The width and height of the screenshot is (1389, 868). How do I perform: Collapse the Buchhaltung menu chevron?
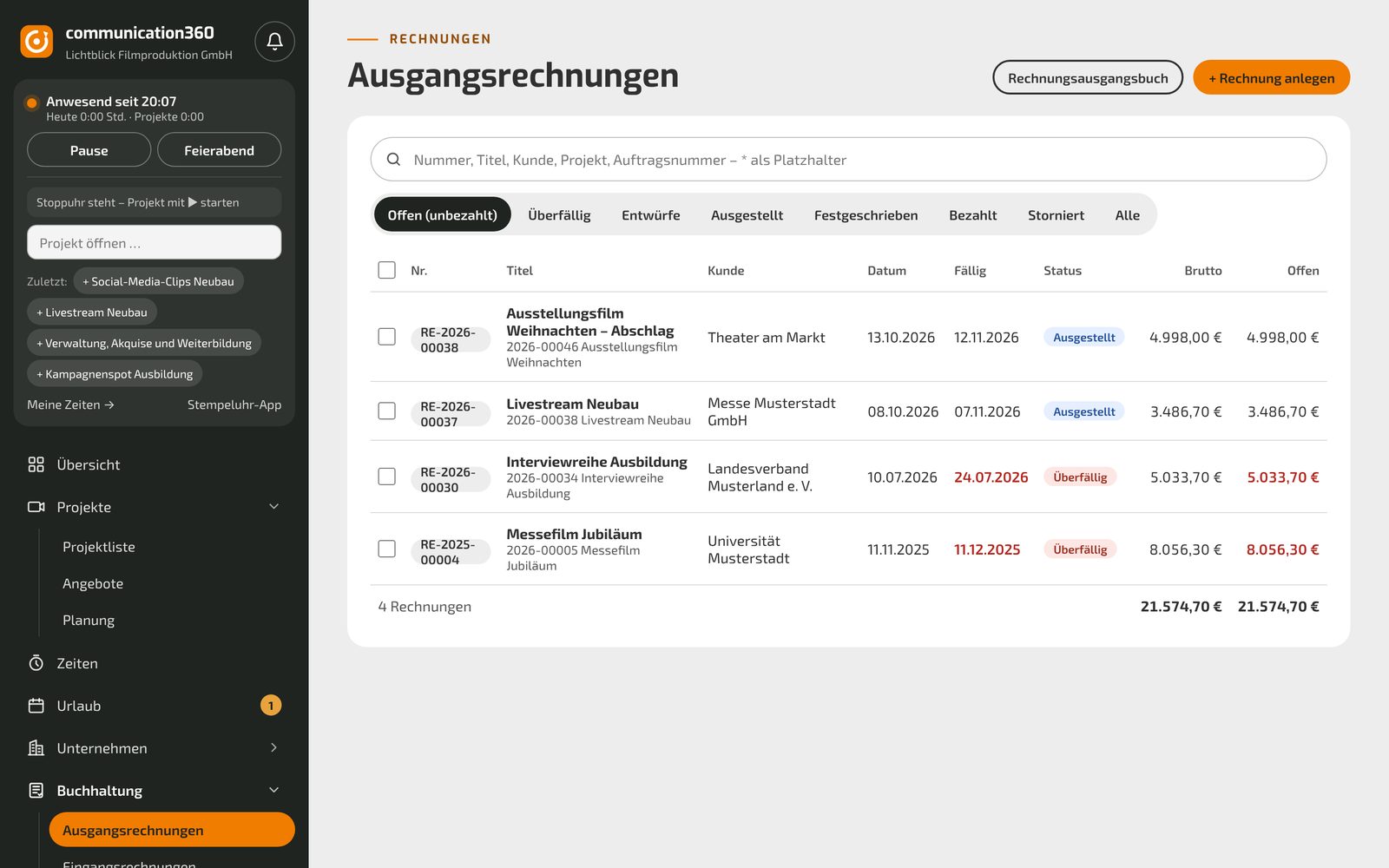point(273,791)
